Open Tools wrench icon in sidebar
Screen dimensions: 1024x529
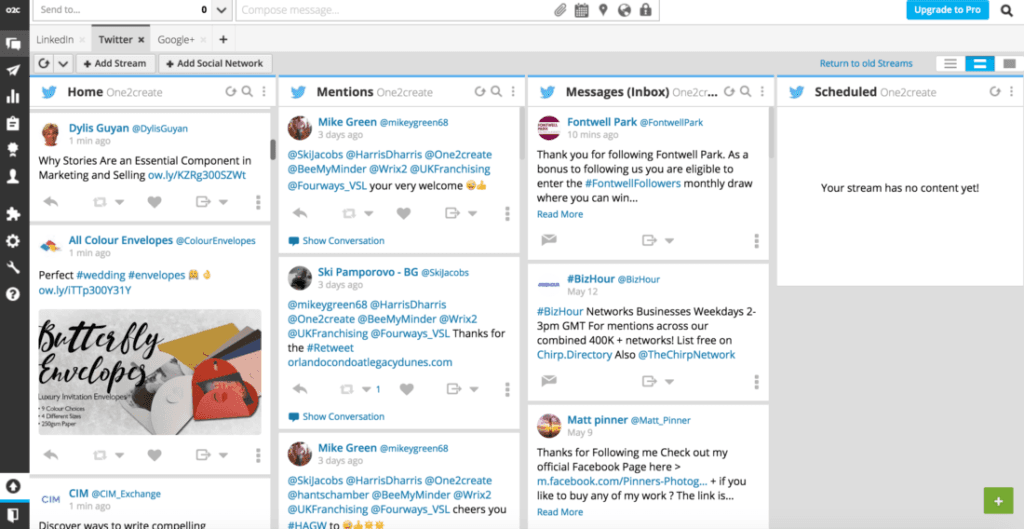13,267
